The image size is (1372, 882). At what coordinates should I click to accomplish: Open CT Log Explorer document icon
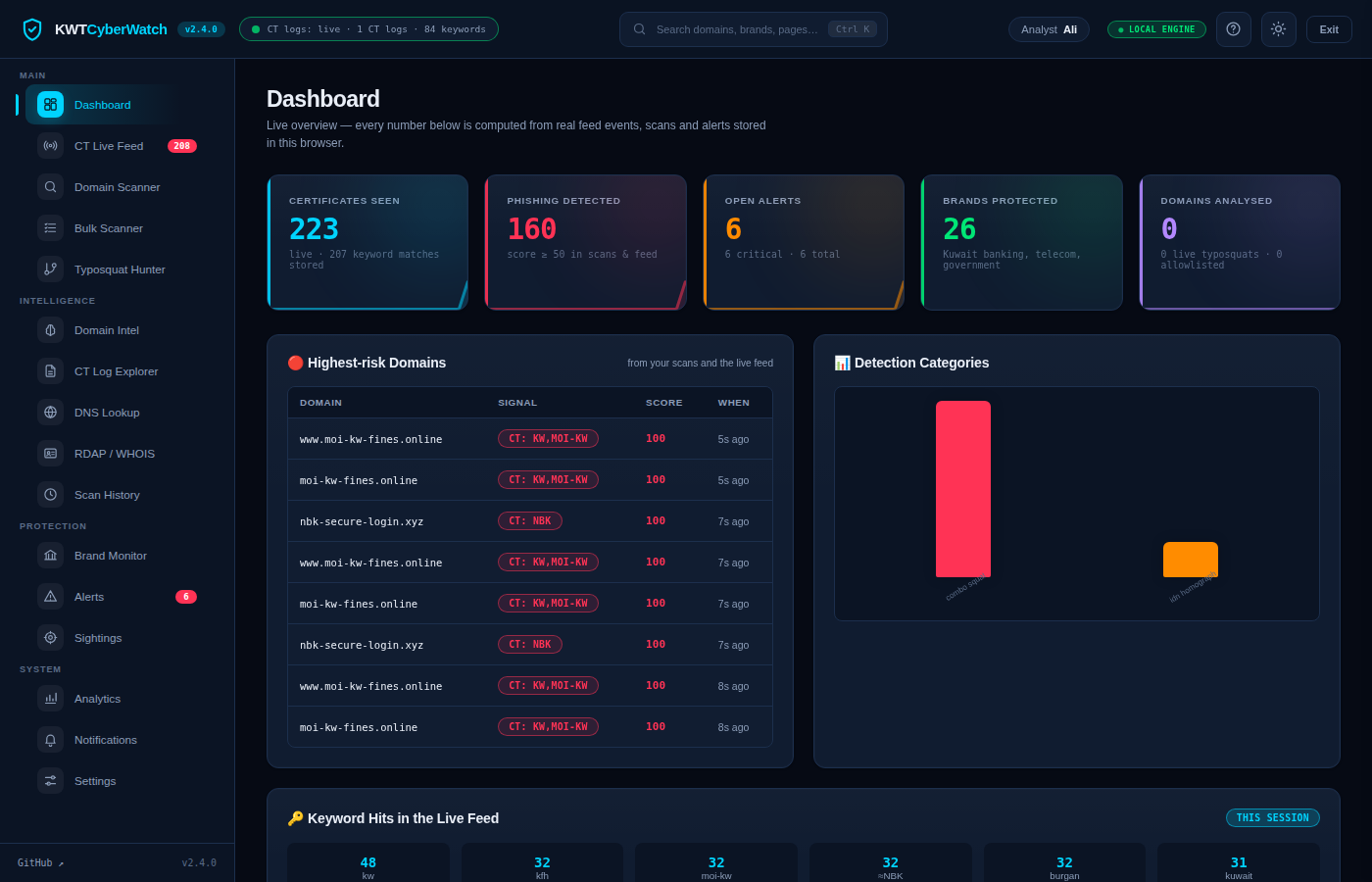tap(50, 371)
